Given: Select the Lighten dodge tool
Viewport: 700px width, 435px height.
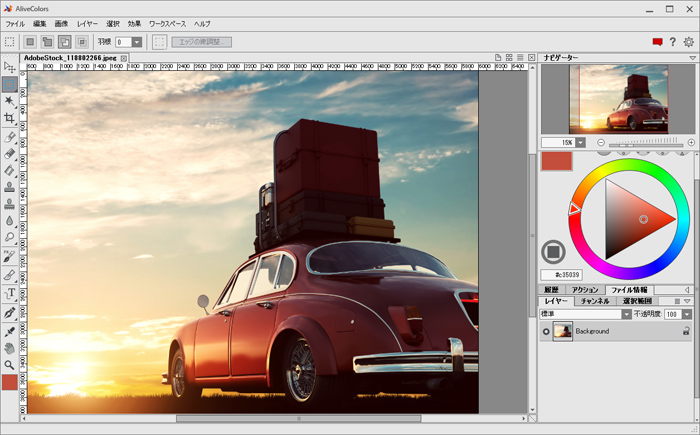Looking at the screenshot, I should tap(9, 237).
